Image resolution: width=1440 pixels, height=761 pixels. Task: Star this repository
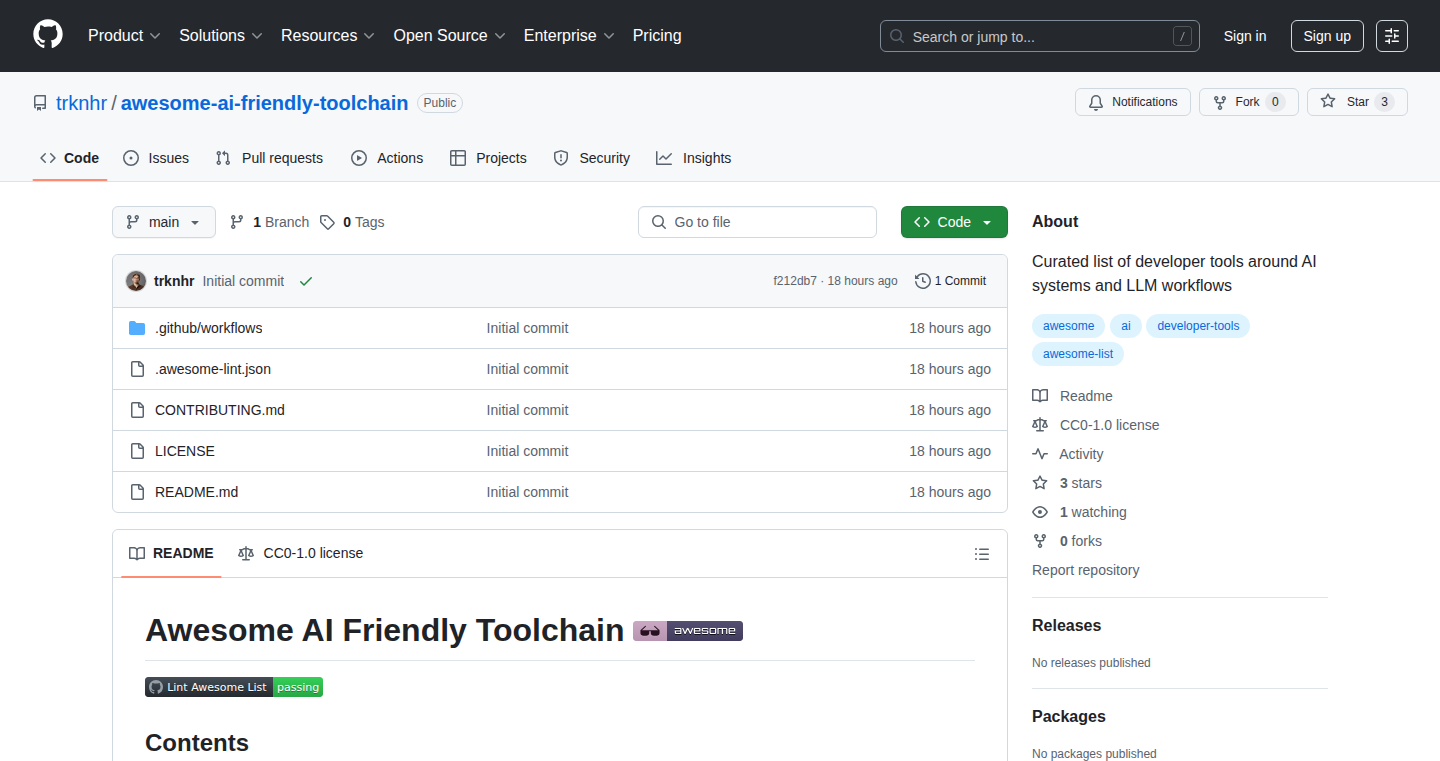1357,102
